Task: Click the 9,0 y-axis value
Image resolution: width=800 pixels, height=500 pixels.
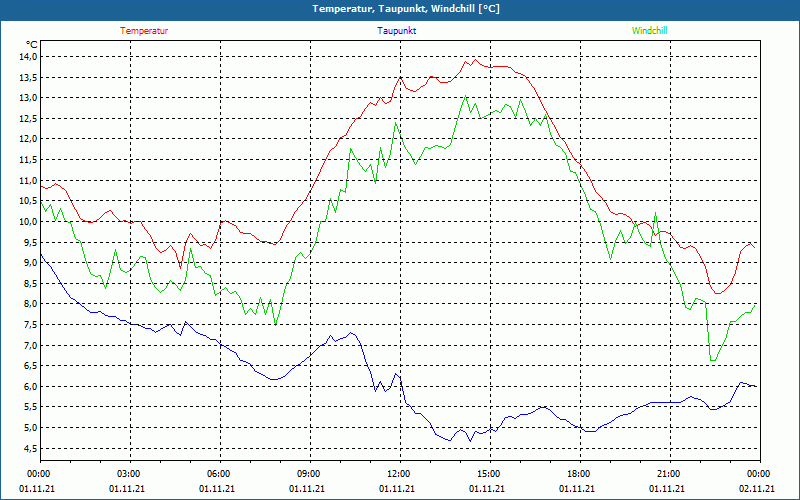Action: [x=30, y=263]
